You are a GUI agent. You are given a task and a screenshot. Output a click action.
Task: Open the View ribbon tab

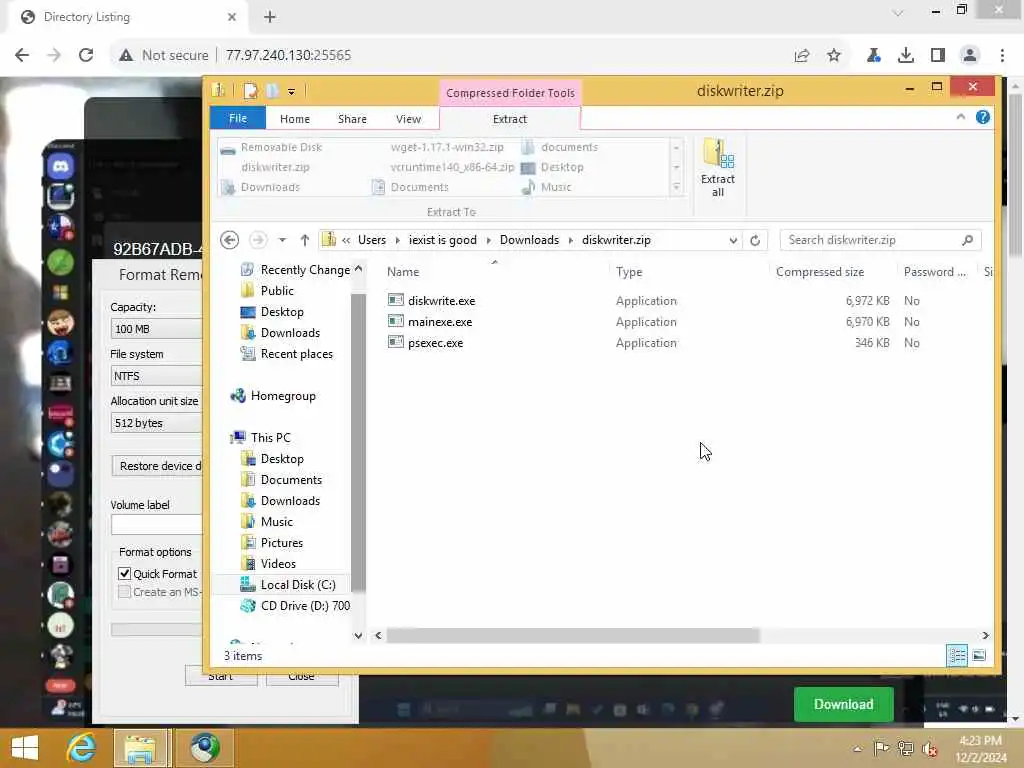(408, 119)
